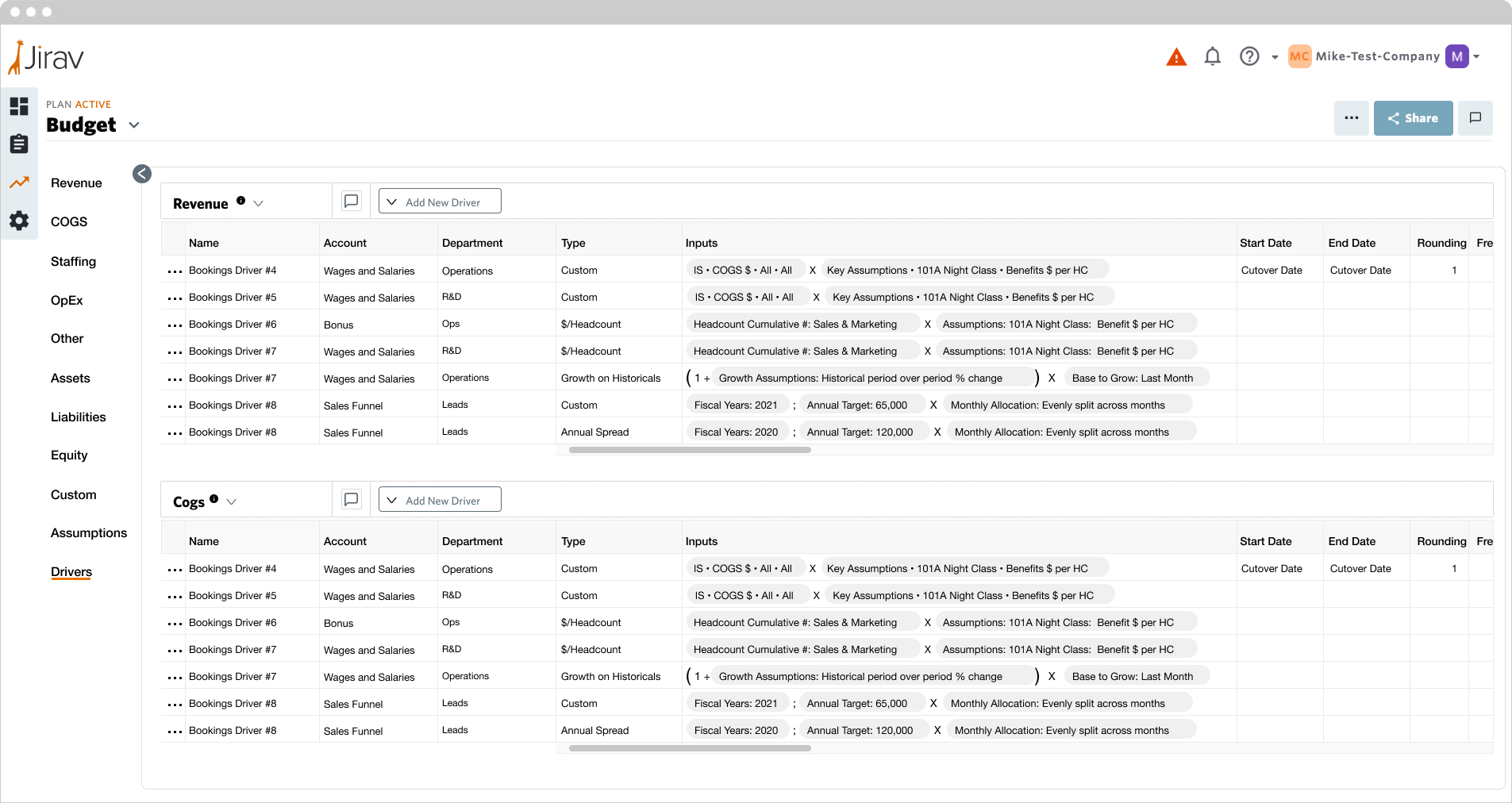Expand the Budget plan dropdown
This screenshot has width=1512, height=803.
134,125
